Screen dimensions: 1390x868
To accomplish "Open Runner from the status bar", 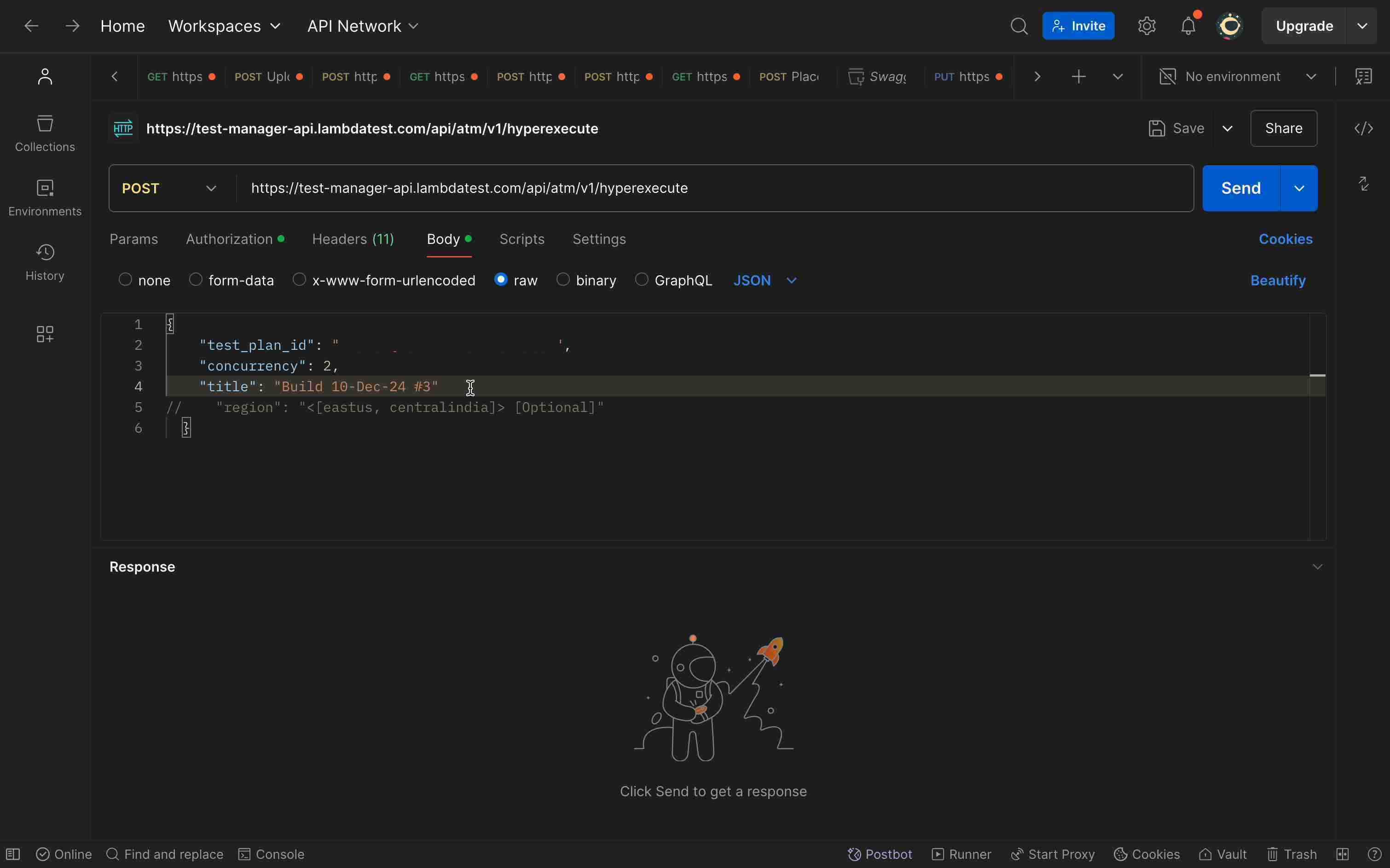I will tap(961, 854).
